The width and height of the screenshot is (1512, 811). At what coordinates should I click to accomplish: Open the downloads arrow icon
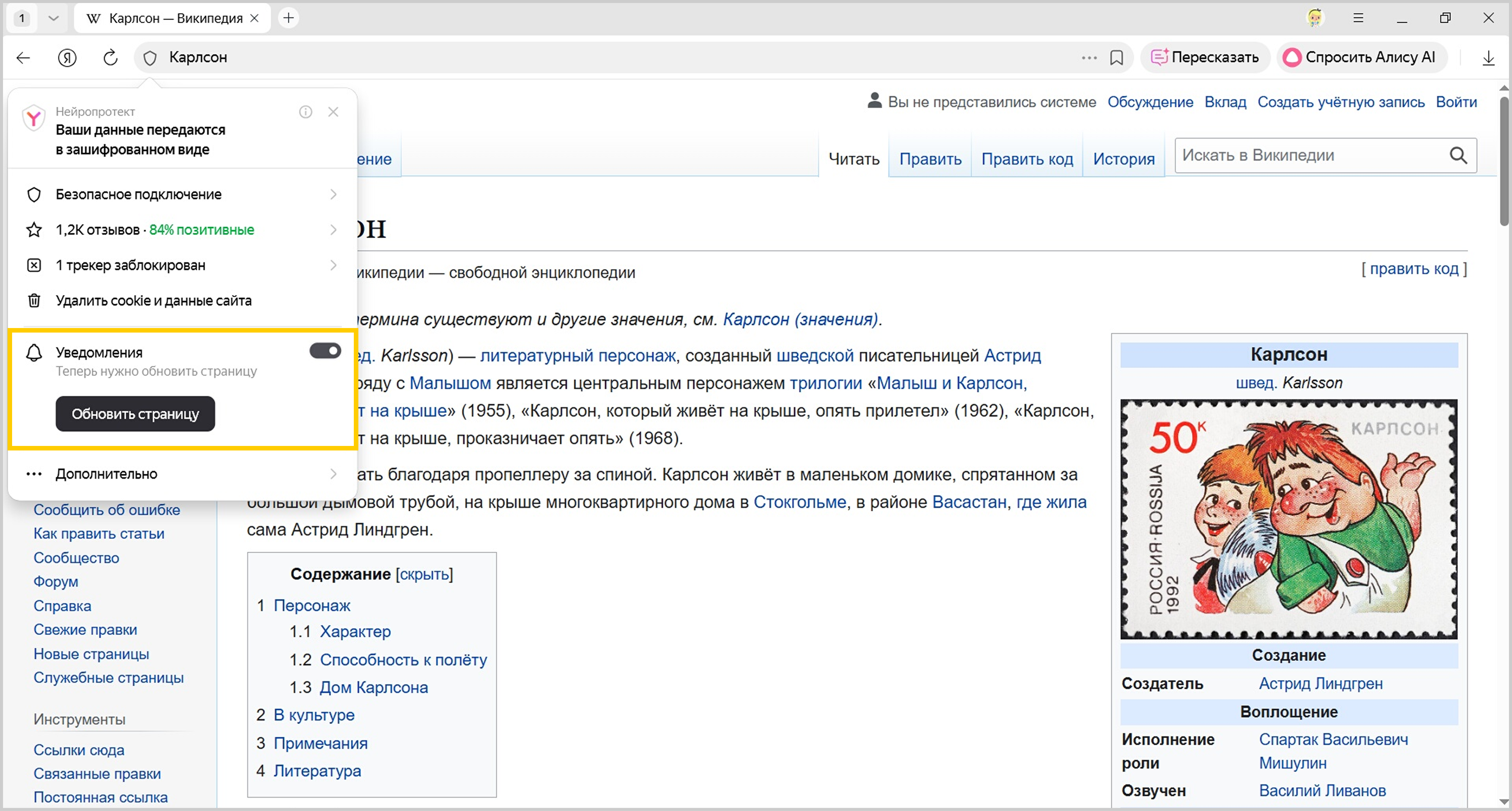click(1488, 57)
